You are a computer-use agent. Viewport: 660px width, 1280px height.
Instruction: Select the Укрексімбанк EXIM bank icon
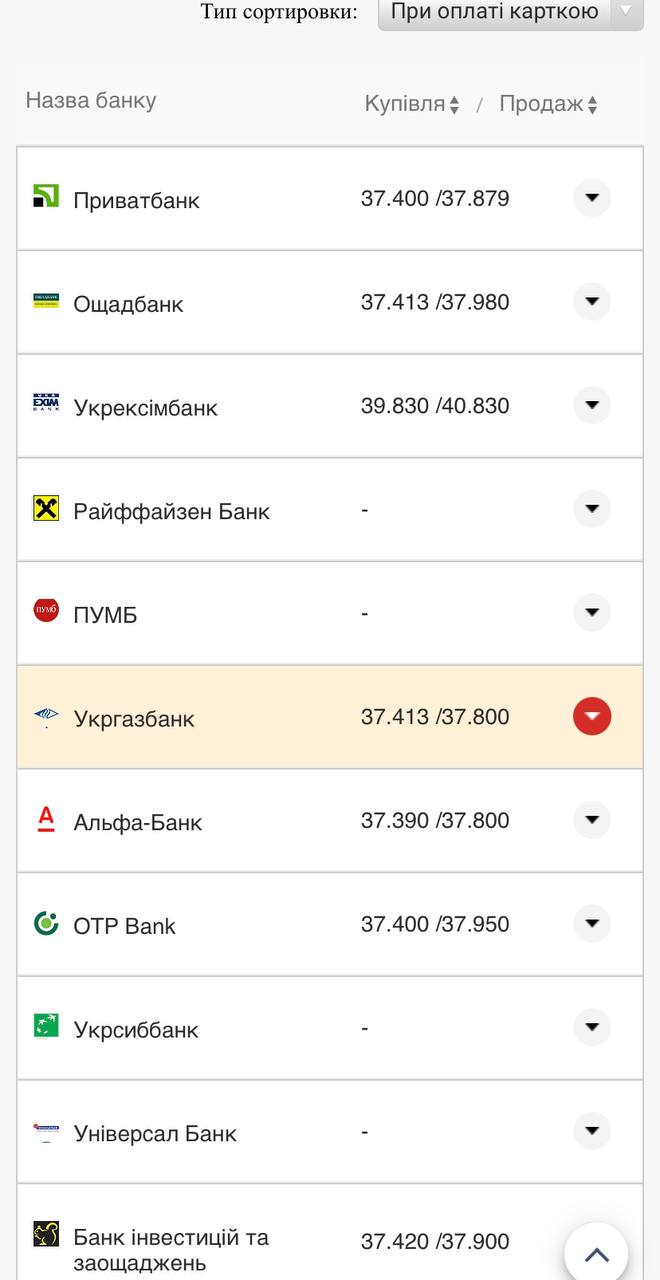[44, 405]
